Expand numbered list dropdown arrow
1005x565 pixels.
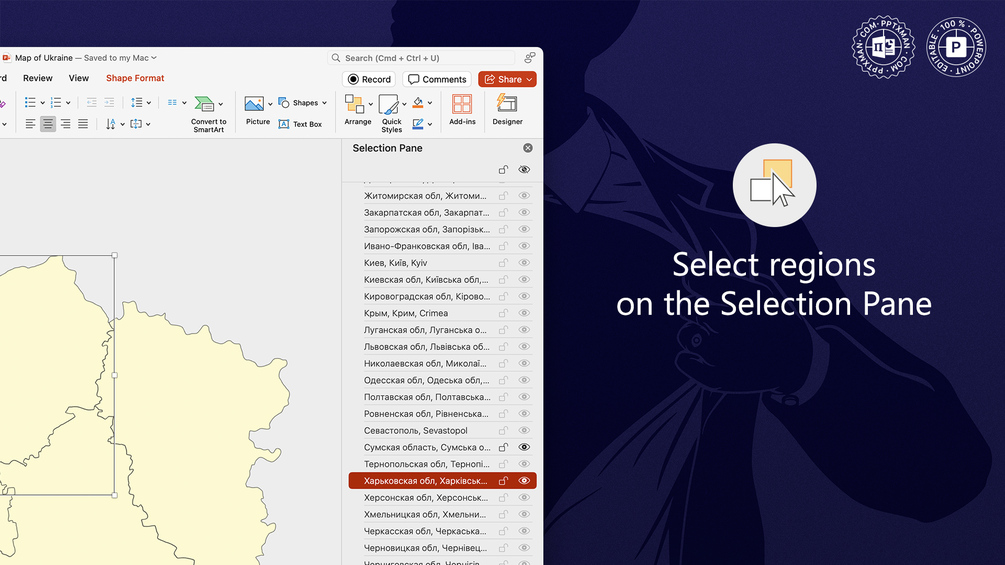click(x=68, y=103)
